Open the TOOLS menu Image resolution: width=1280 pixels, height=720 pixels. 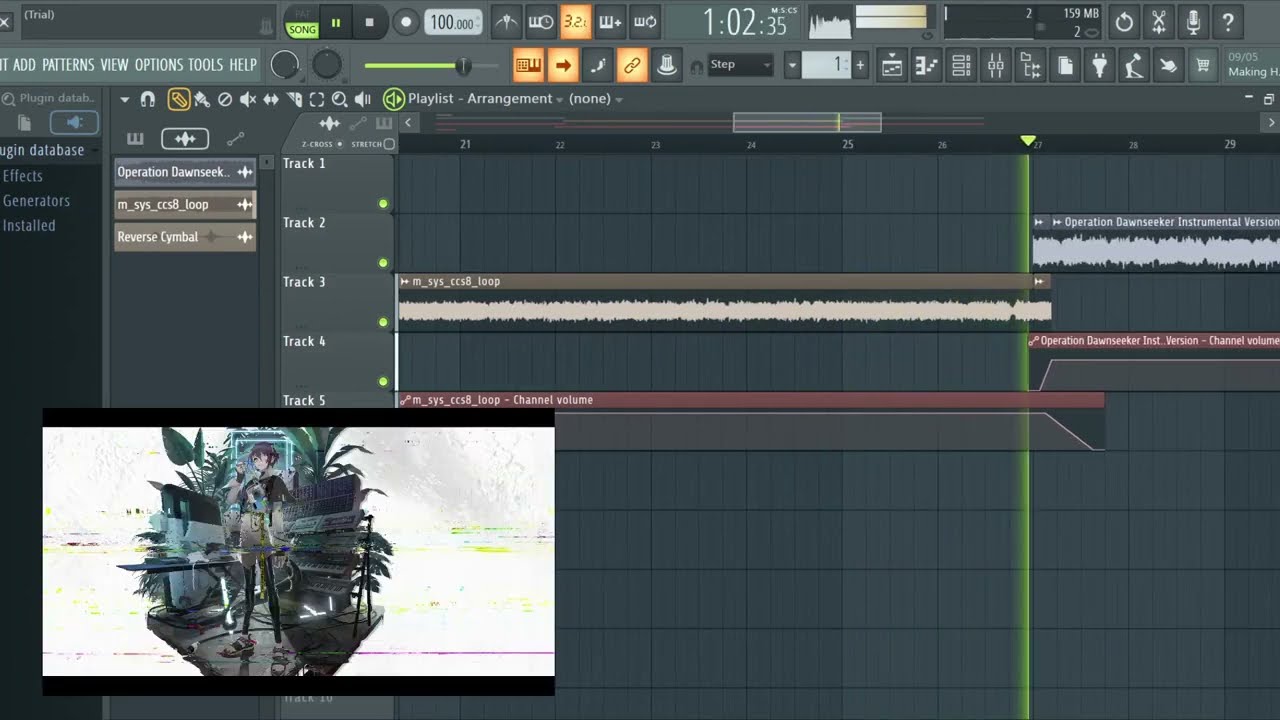(206, 64)
